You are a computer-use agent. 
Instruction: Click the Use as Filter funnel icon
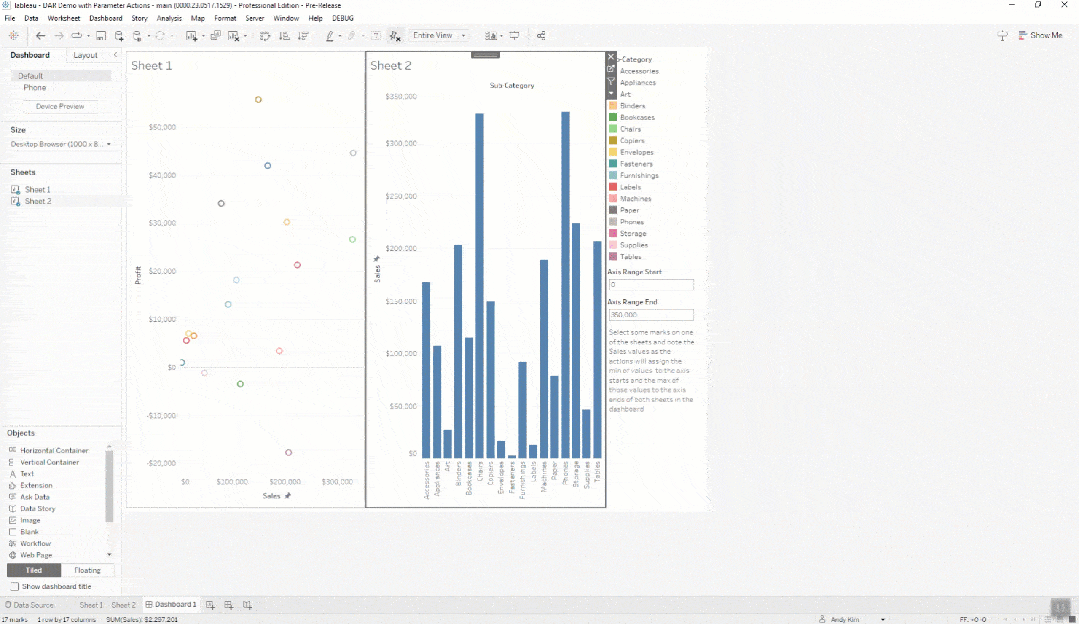click(611, 81)
